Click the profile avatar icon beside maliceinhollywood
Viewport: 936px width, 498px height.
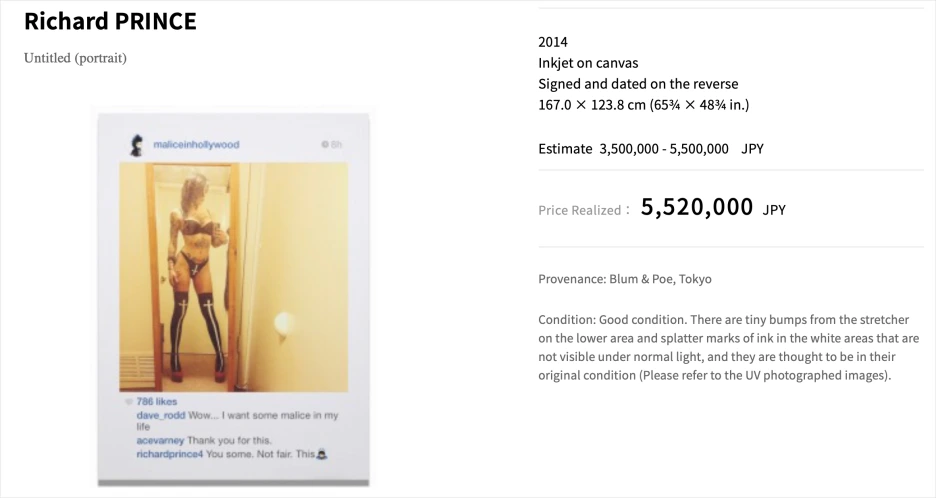pos(136,145)
